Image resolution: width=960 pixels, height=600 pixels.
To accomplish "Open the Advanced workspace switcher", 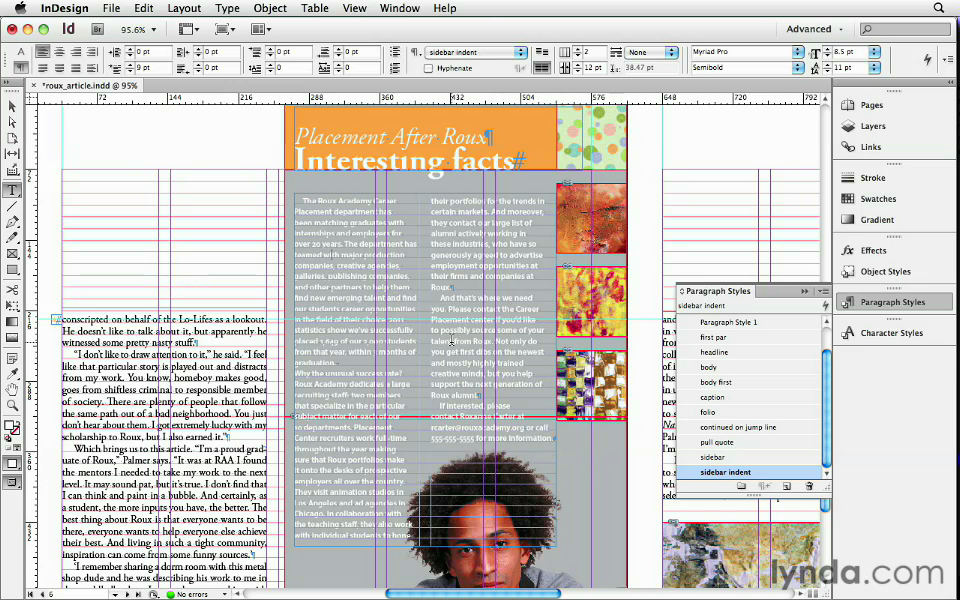I will coord(814,29).
